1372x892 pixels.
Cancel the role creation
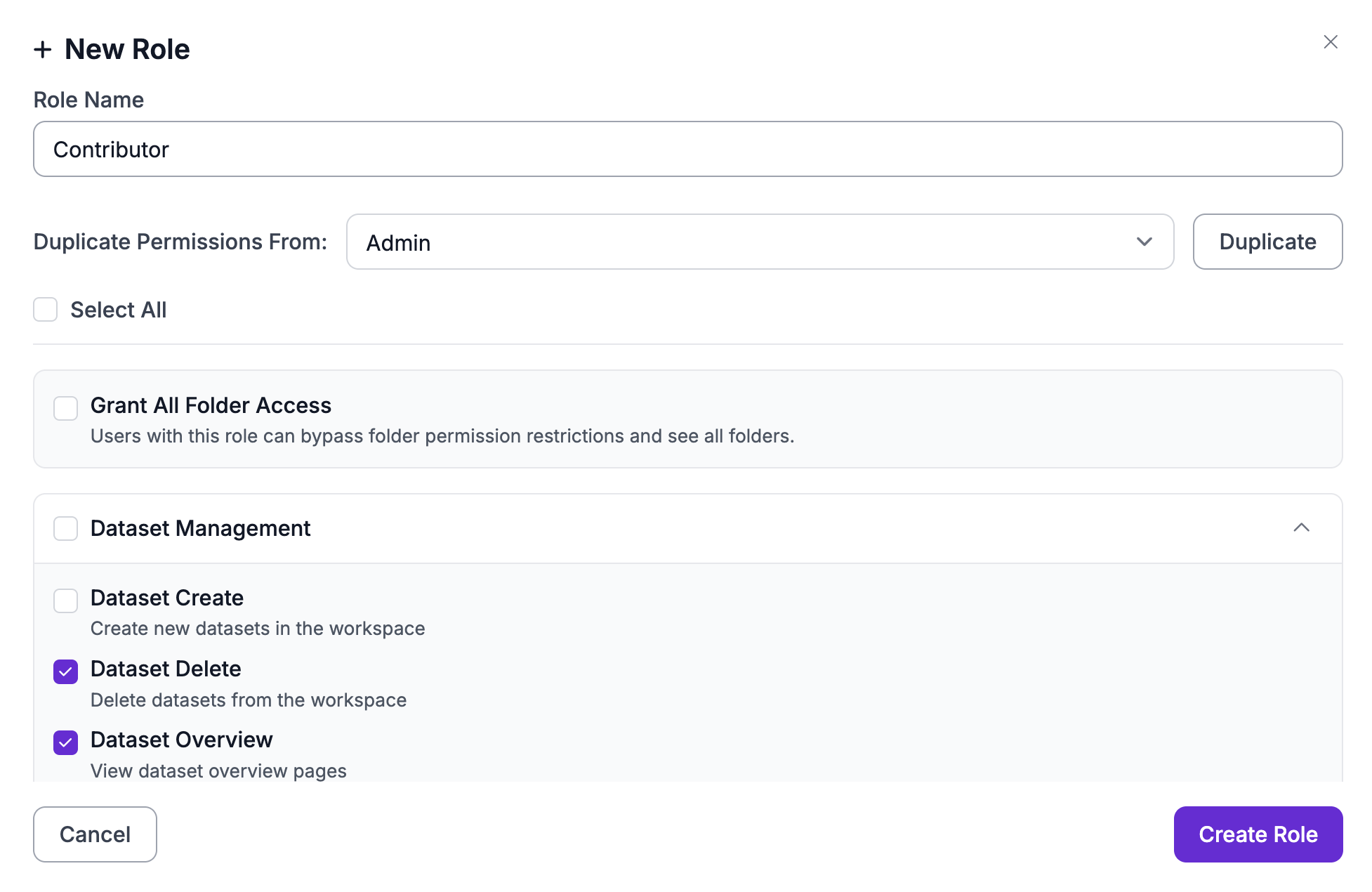point(95,834)
